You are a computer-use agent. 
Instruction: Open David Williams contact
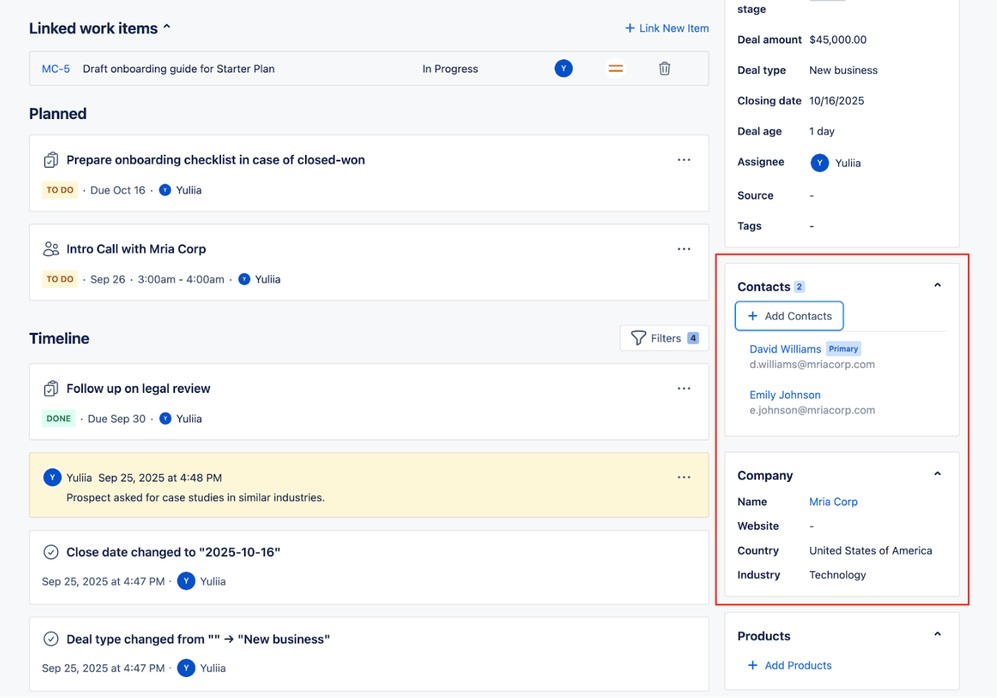coord(785,349)
